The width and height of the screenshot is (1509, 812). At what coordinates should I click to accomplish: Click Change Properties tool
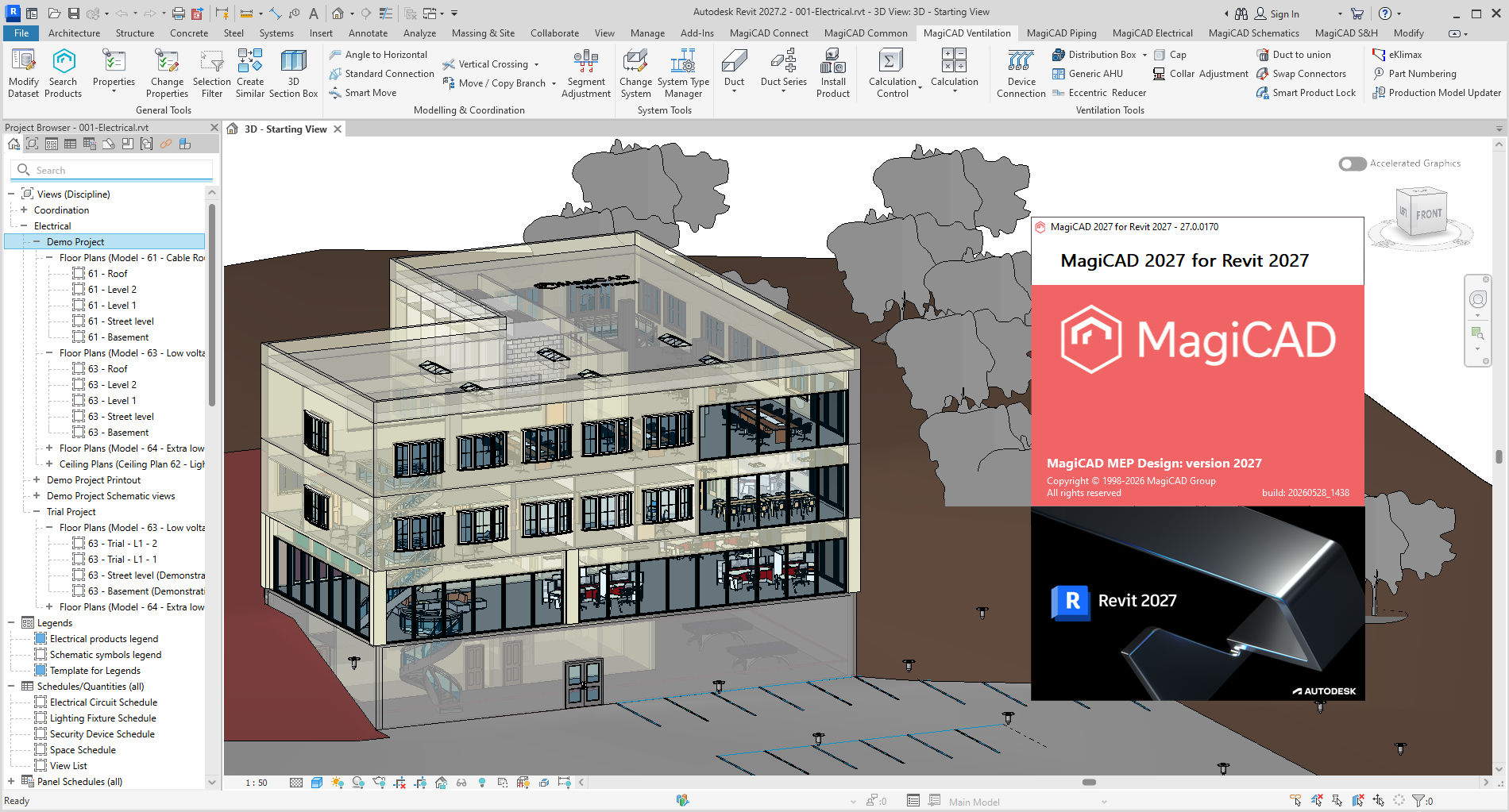[x=167, y=73]
